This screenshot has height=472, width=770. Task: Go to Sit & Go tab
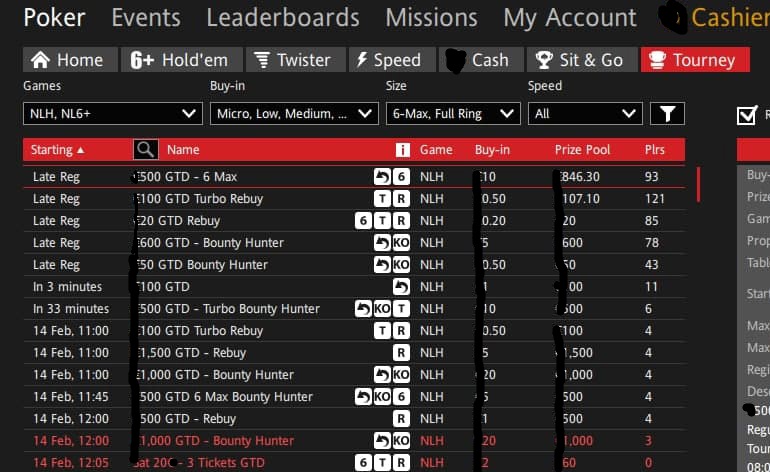coord(582,60)
